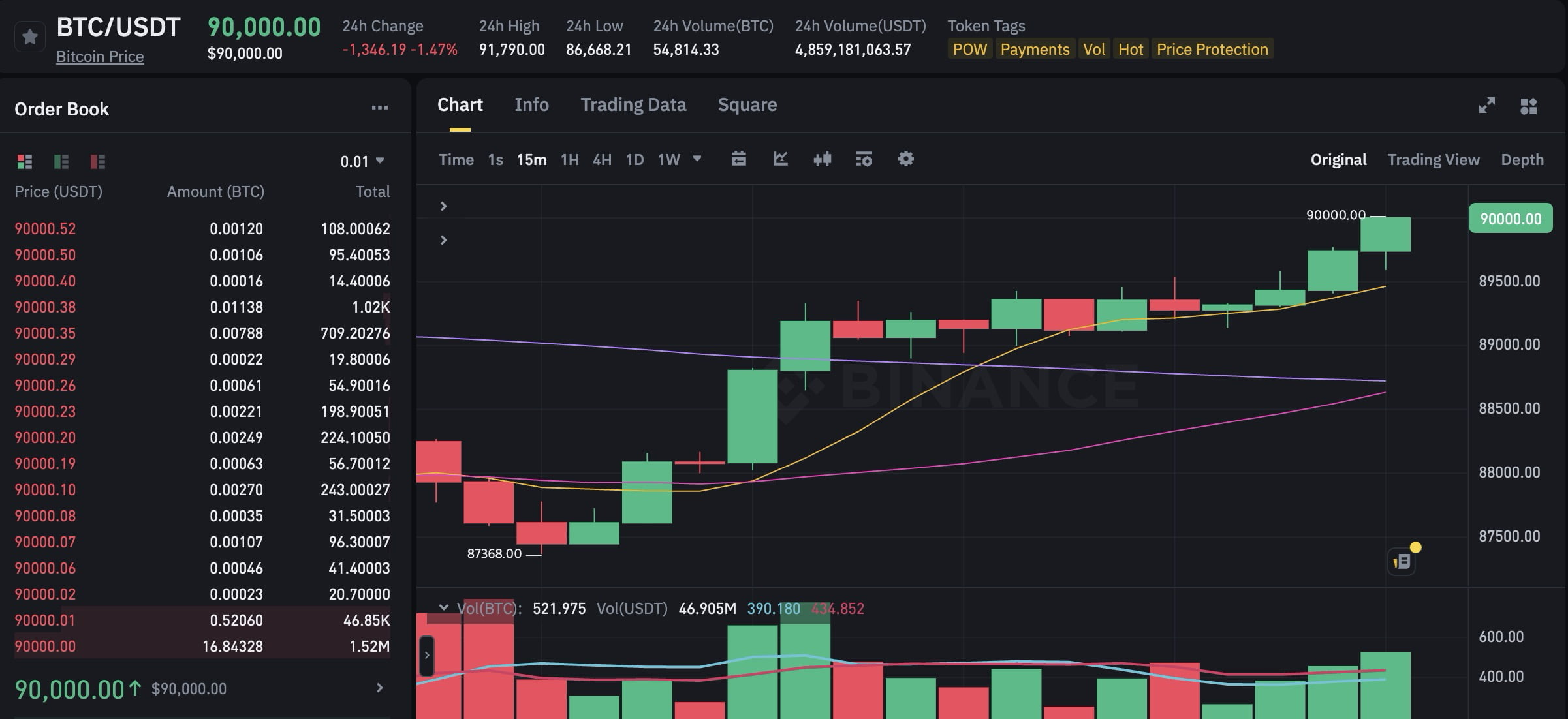Switch to the Chart tab
The image size is (1568, 719).
click(460, 105)
